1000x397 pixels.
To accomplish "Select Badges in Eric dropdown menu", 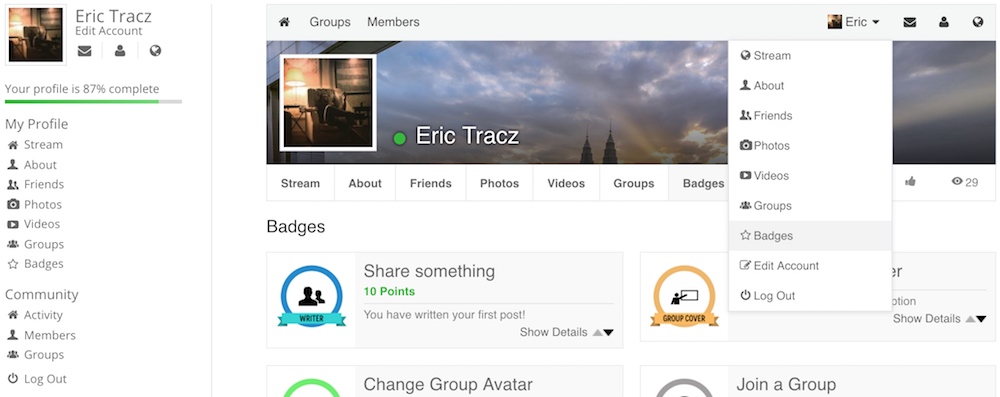I will point(810,236).
